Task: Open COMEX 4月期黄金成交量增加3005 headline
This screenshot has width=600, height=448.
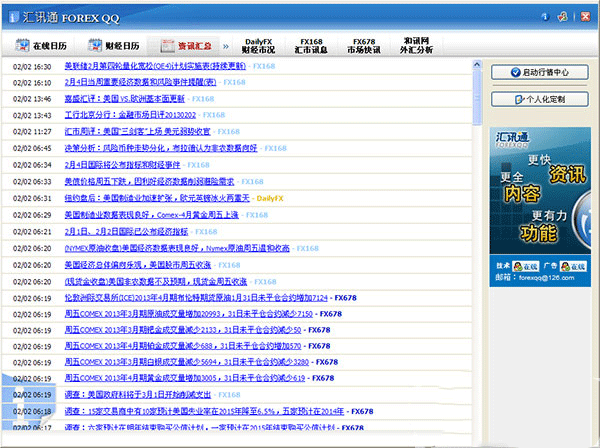Action: [185, 378]
